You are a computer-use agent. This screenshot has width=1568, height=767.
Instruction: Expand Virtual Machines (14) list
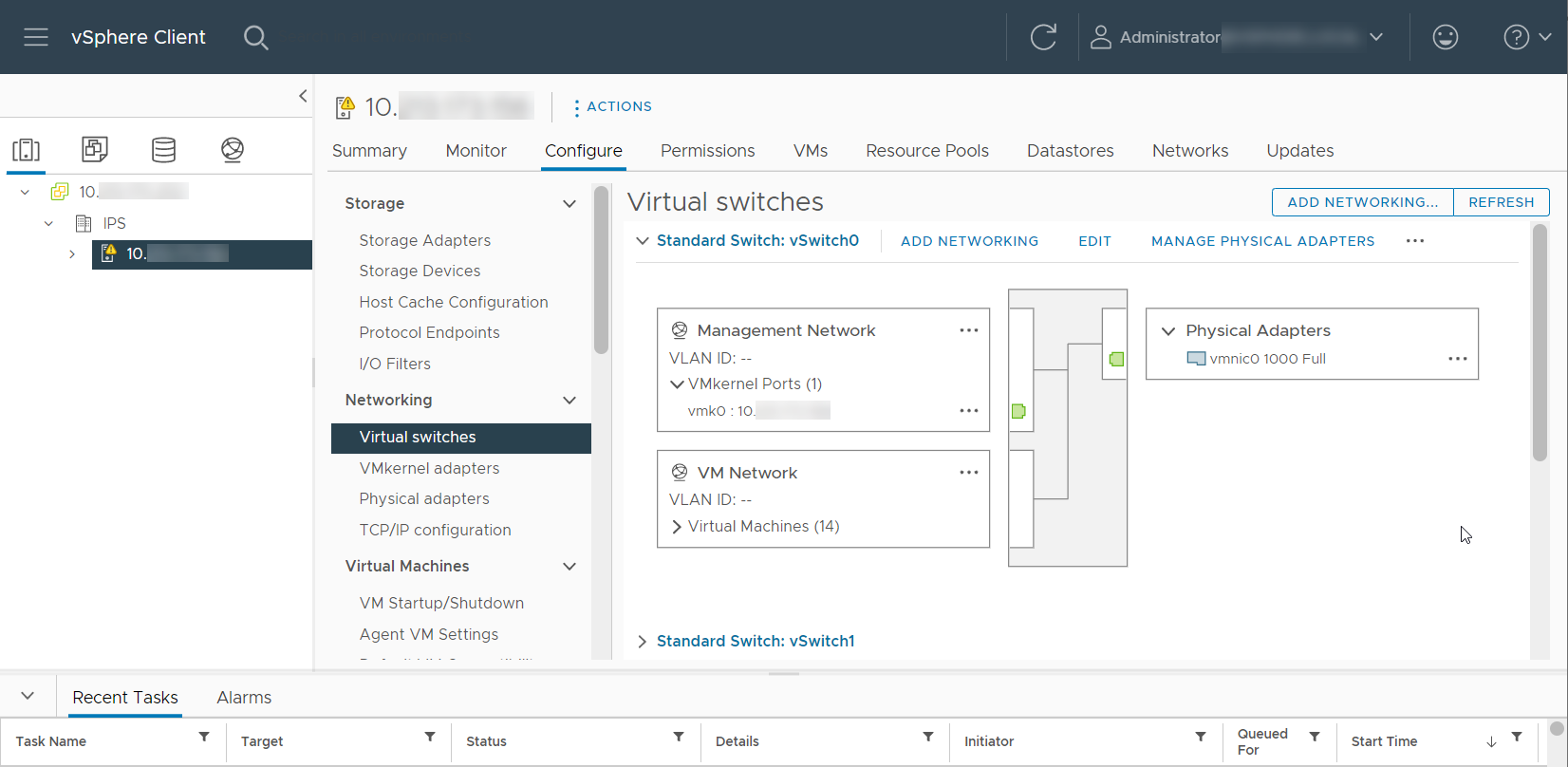coord(677,527)
